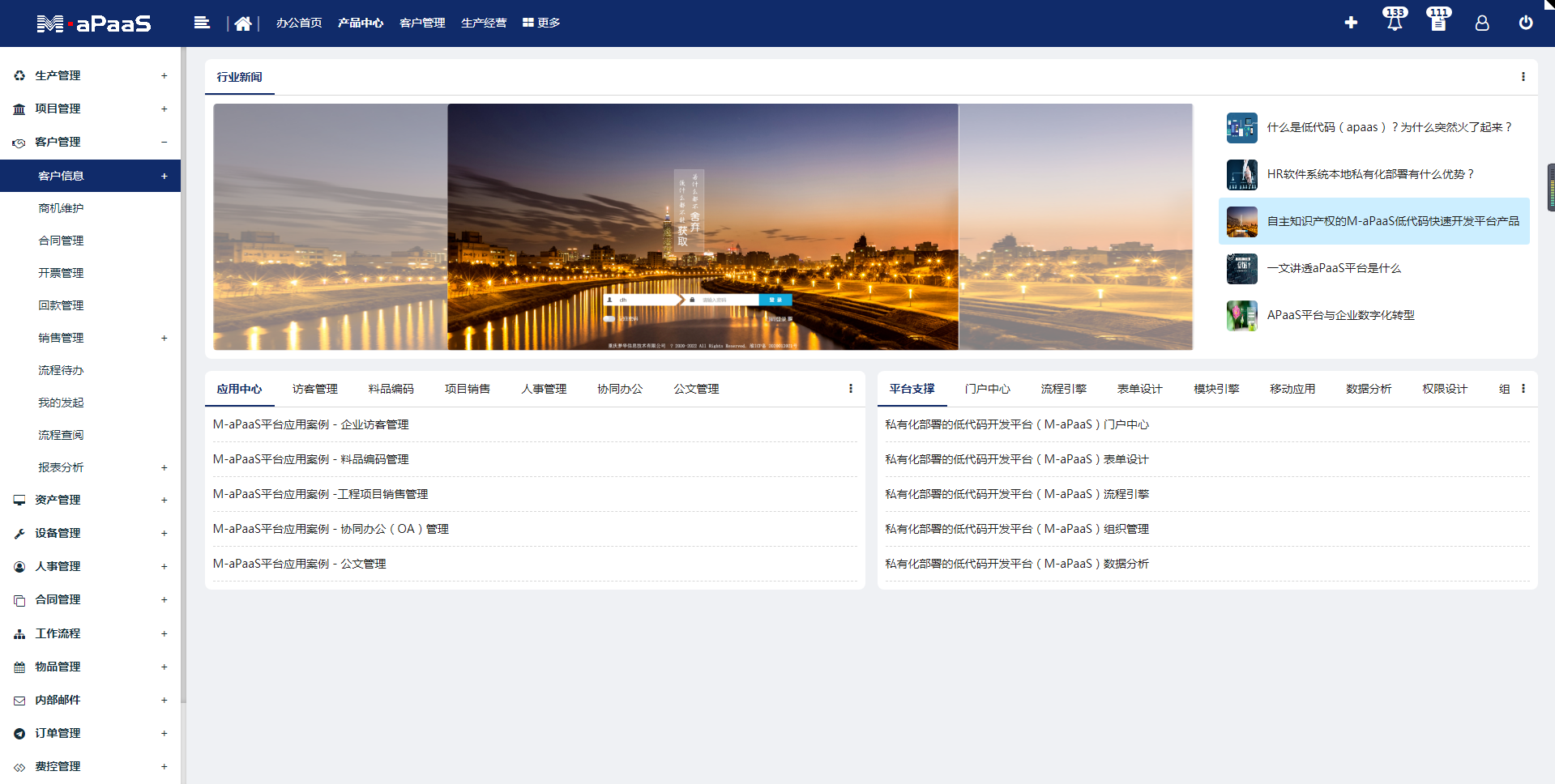Open 协同办公(OA)管理 case link
Image resolution: width=1555 pixels, height=784 pixels.
tap(331, 529)
